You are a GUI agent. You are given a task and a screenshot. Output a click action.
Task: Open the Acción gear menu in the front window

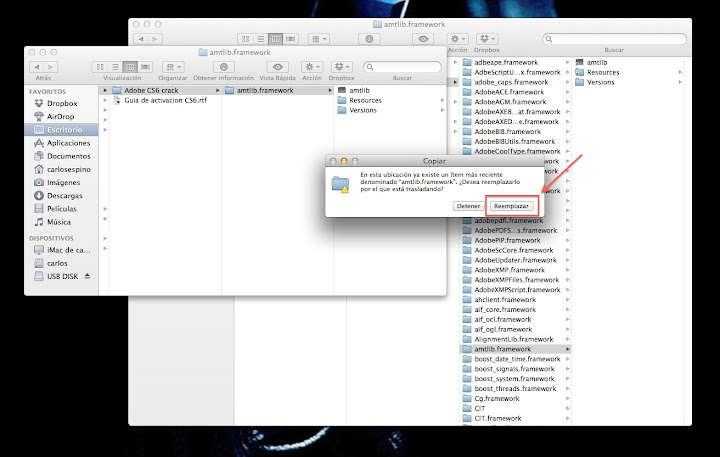click(312, 67)
